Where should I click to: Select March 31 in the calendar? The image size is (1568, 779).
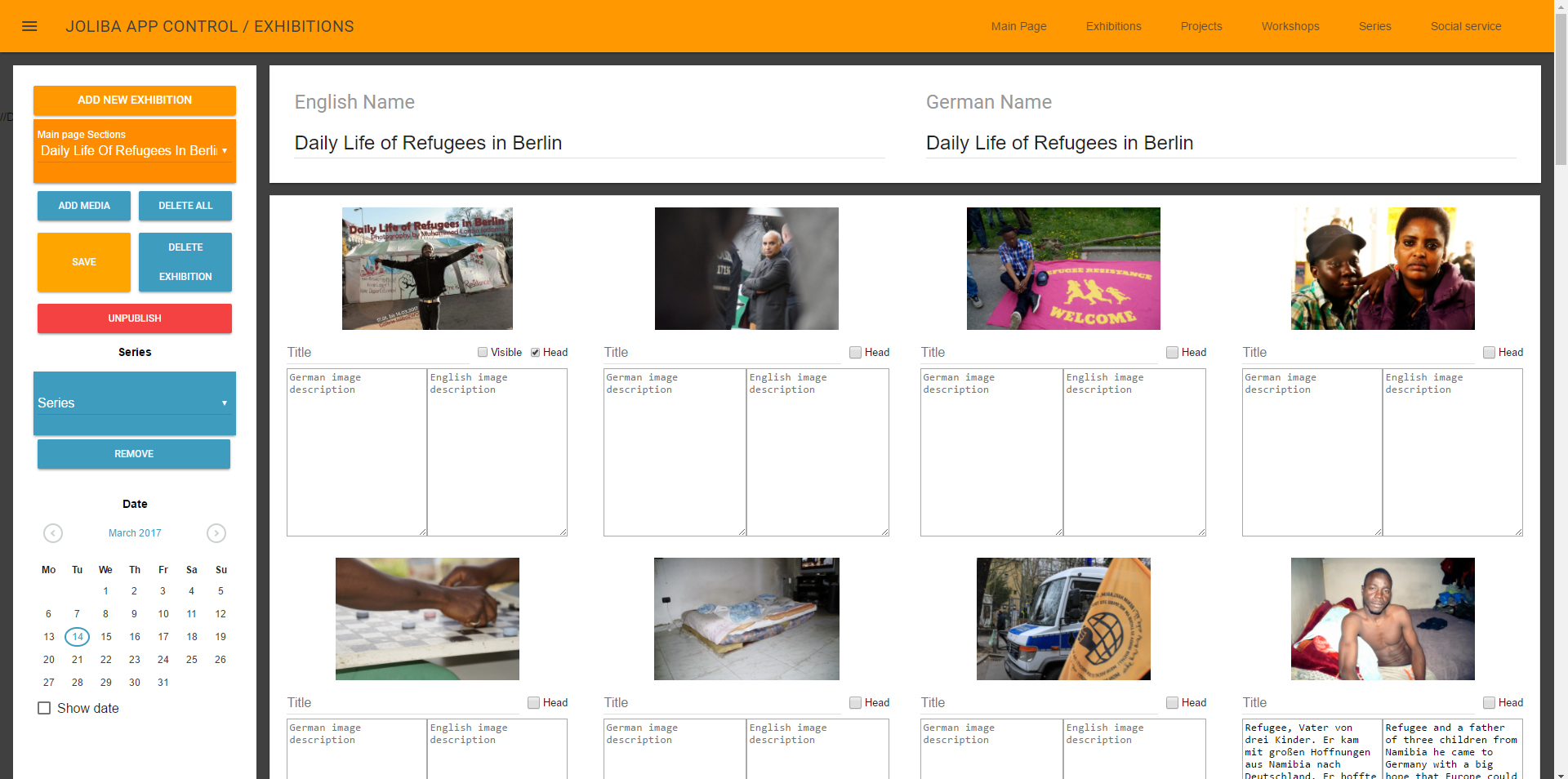pos(163,683)
